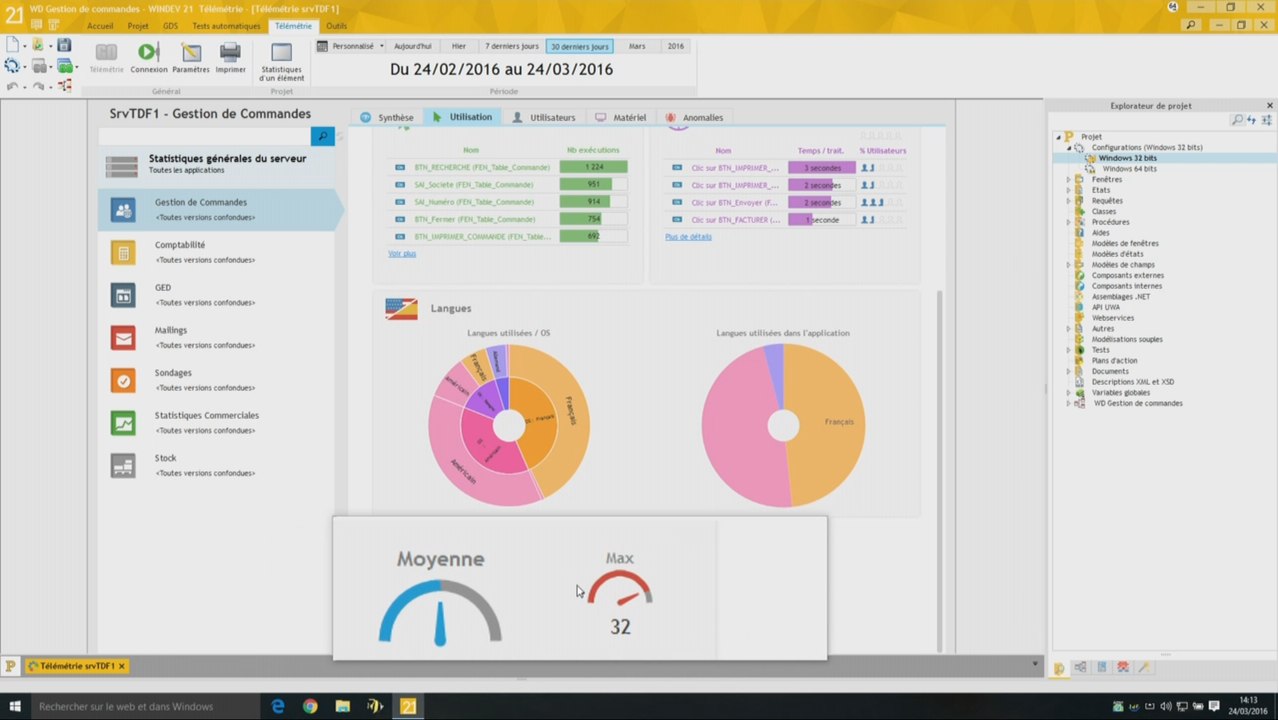Click the Plus de détails link

pos(689,237)
